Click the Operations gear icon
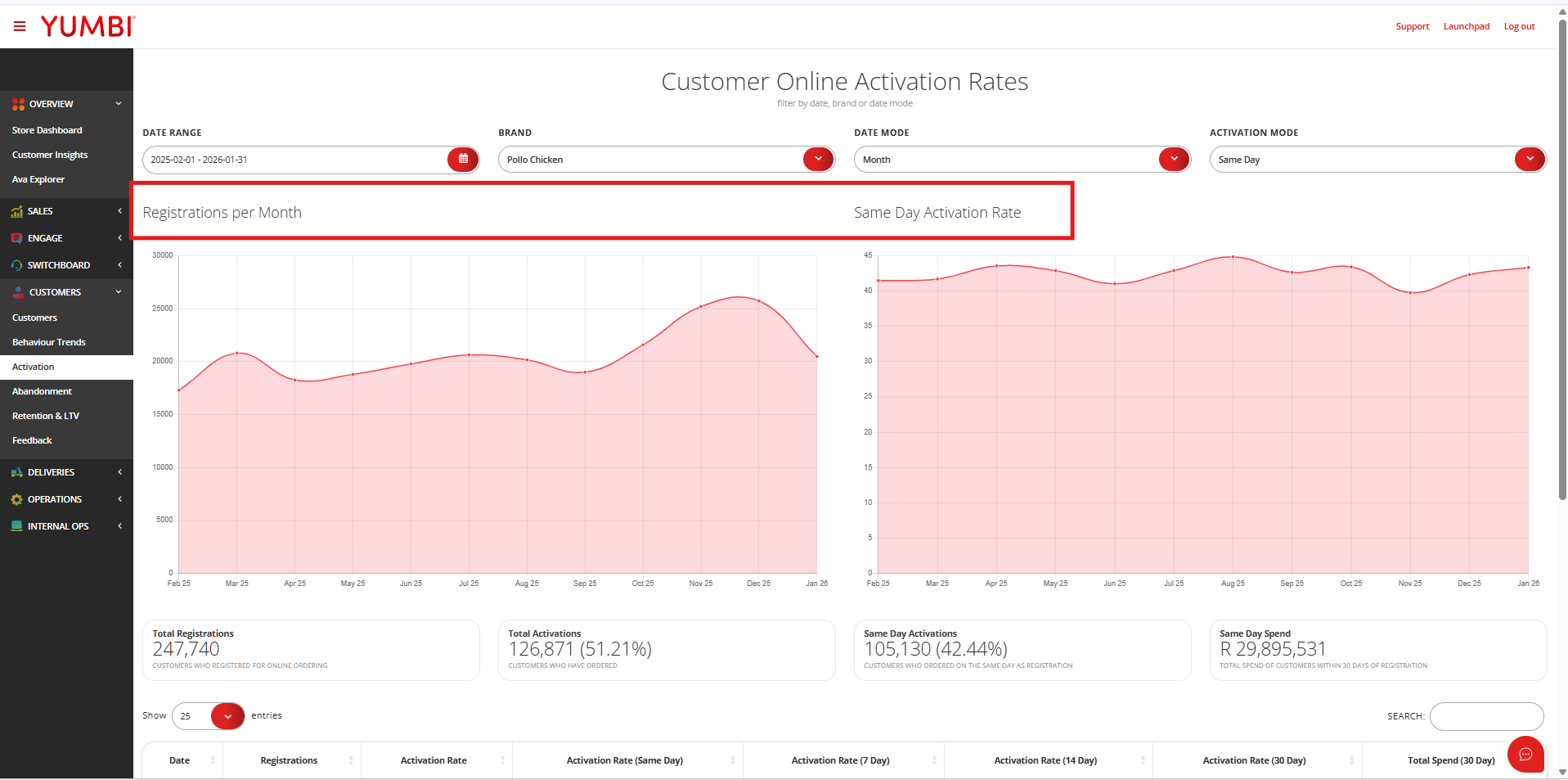Image resolution: width=1568 pixels, height=780 pixels. point(16,500)
